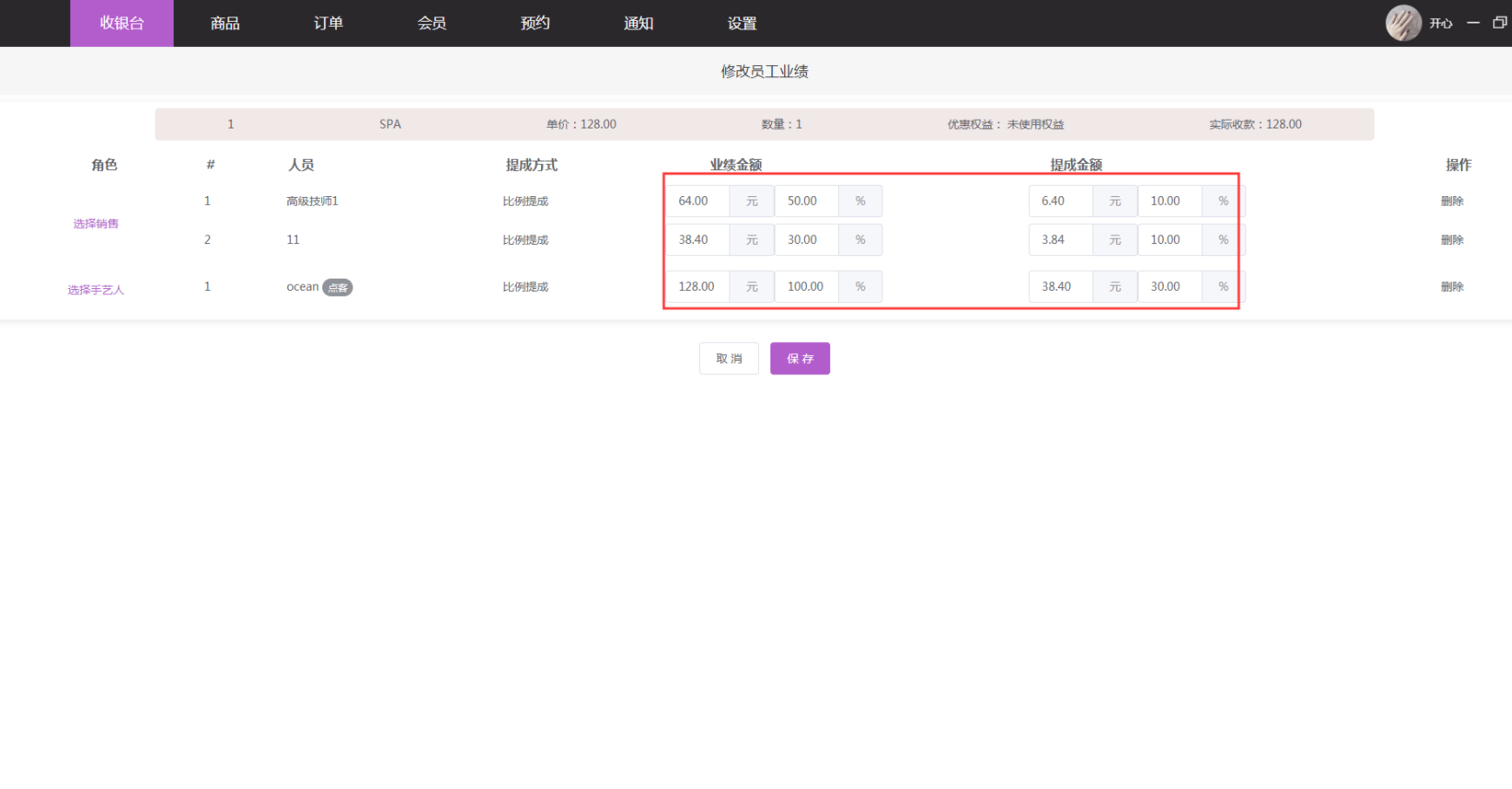Edit the 6.40 commission amount field
Image resolution: width=1512 pixels, height=789 pixels.
(1061, 201)
